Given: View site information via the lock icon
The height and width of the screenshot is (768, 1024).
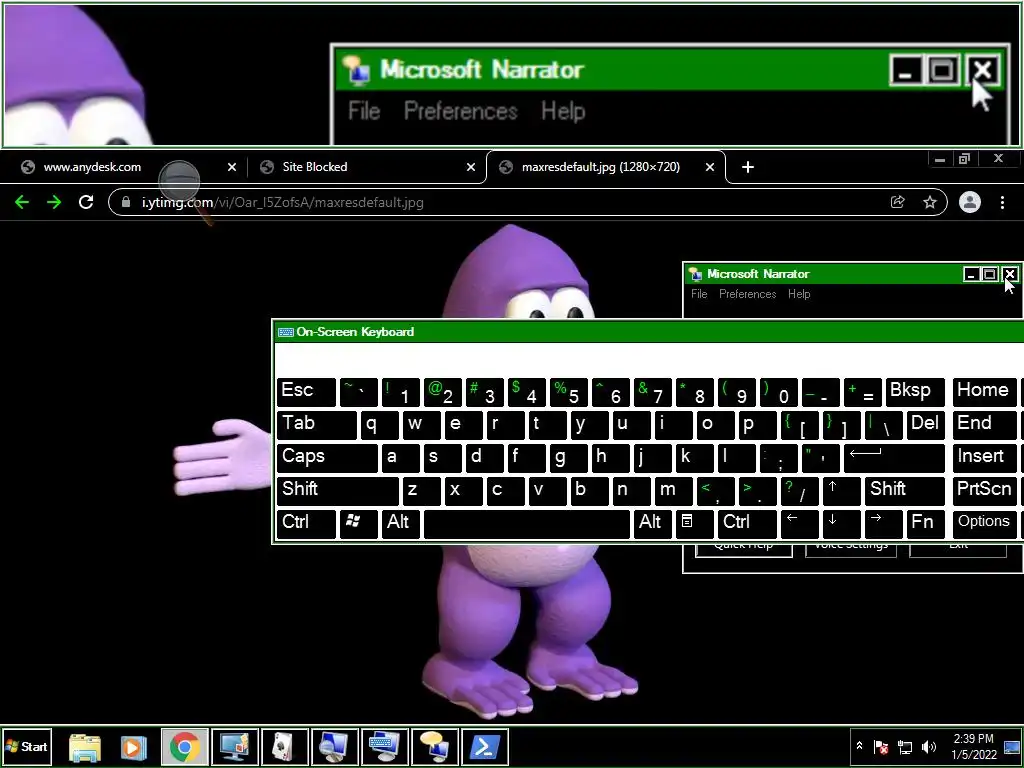Looking at the screenshot, I should point(126,202).
